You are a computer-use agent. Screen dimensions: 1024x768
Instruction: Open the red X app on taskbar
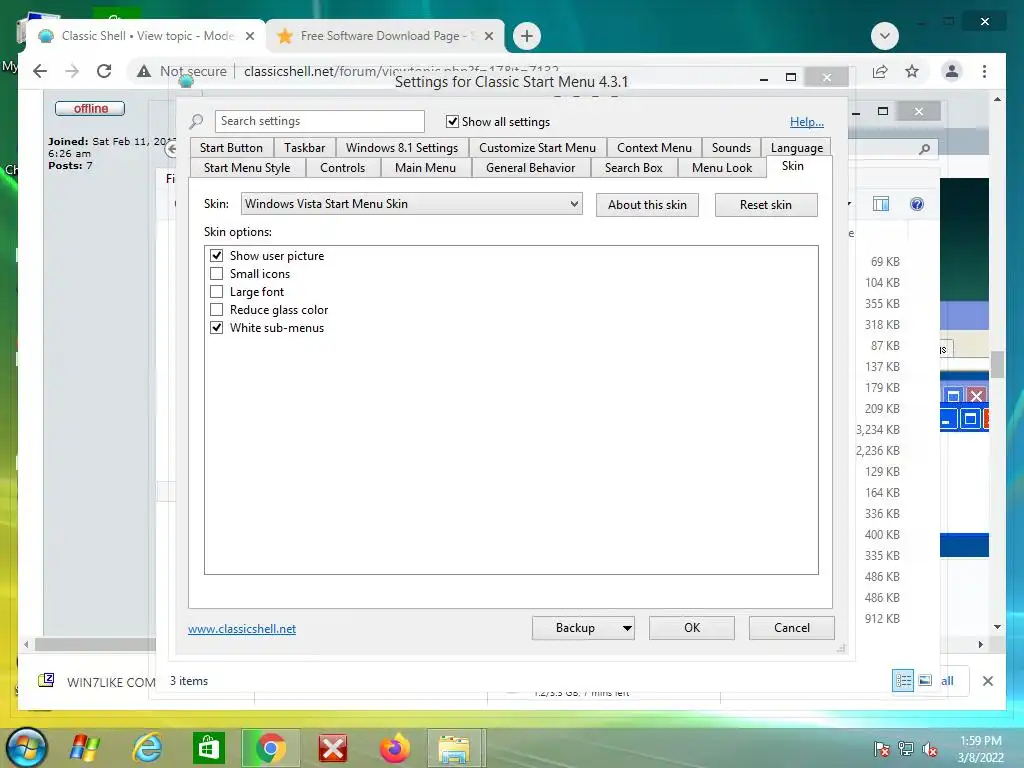pos(332,748)
